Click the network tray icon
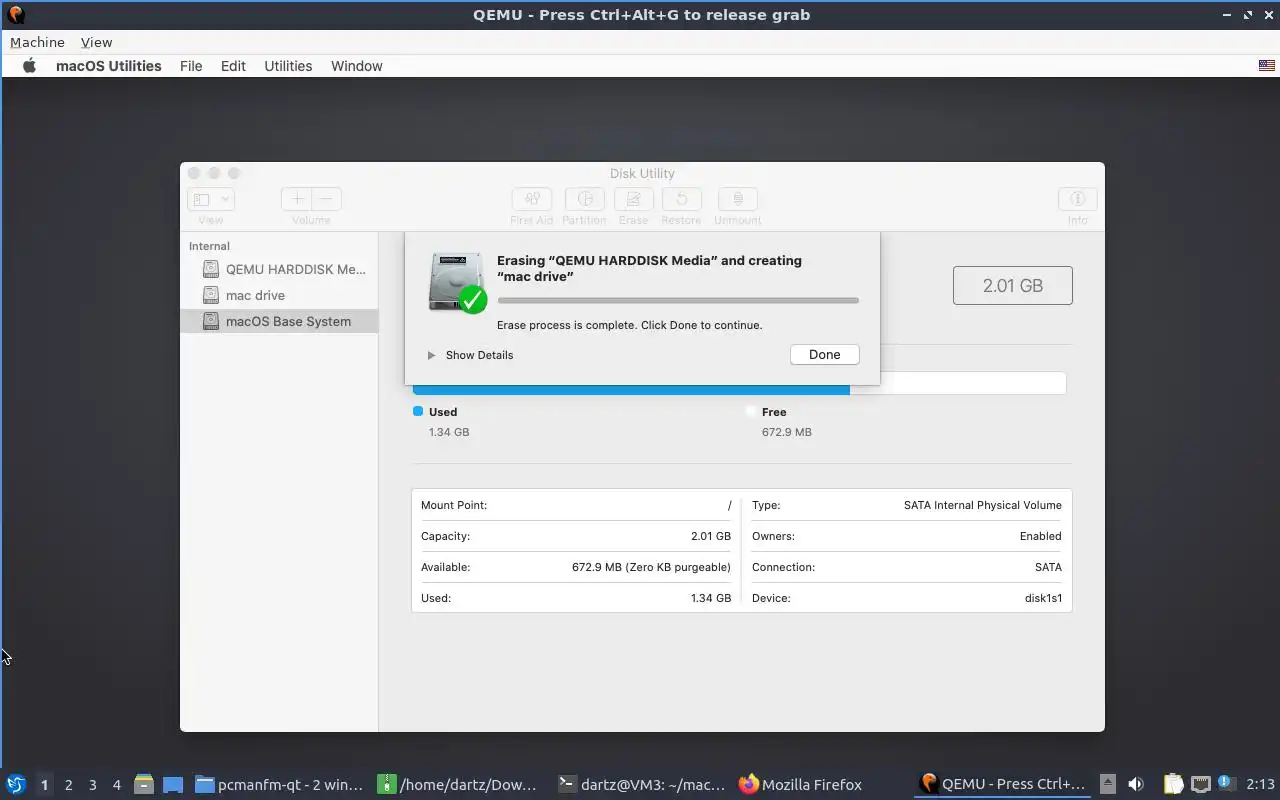The image size is (1280, 800). [x=1200, y=784]
